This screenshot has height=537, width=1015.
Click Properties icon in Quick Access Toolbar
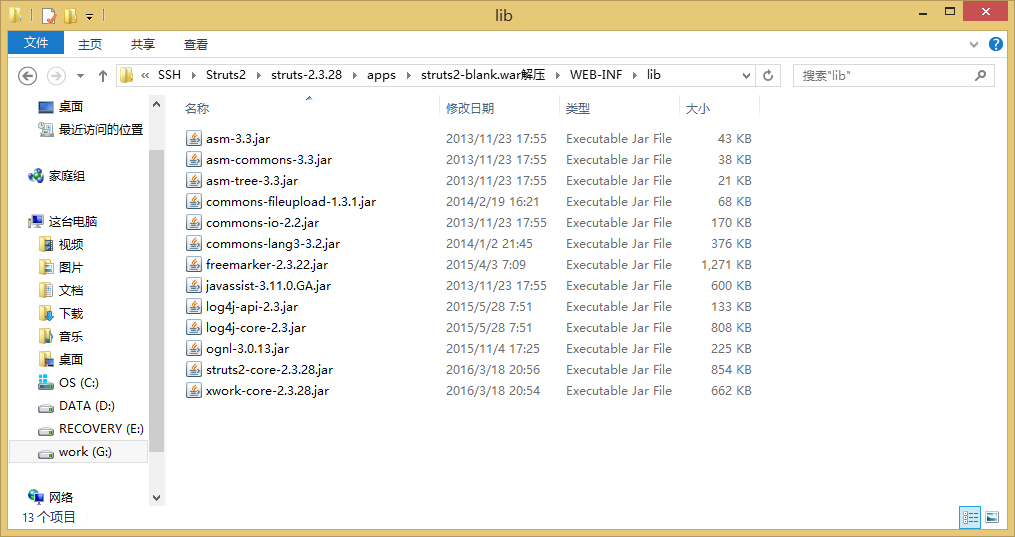[49, 15]
